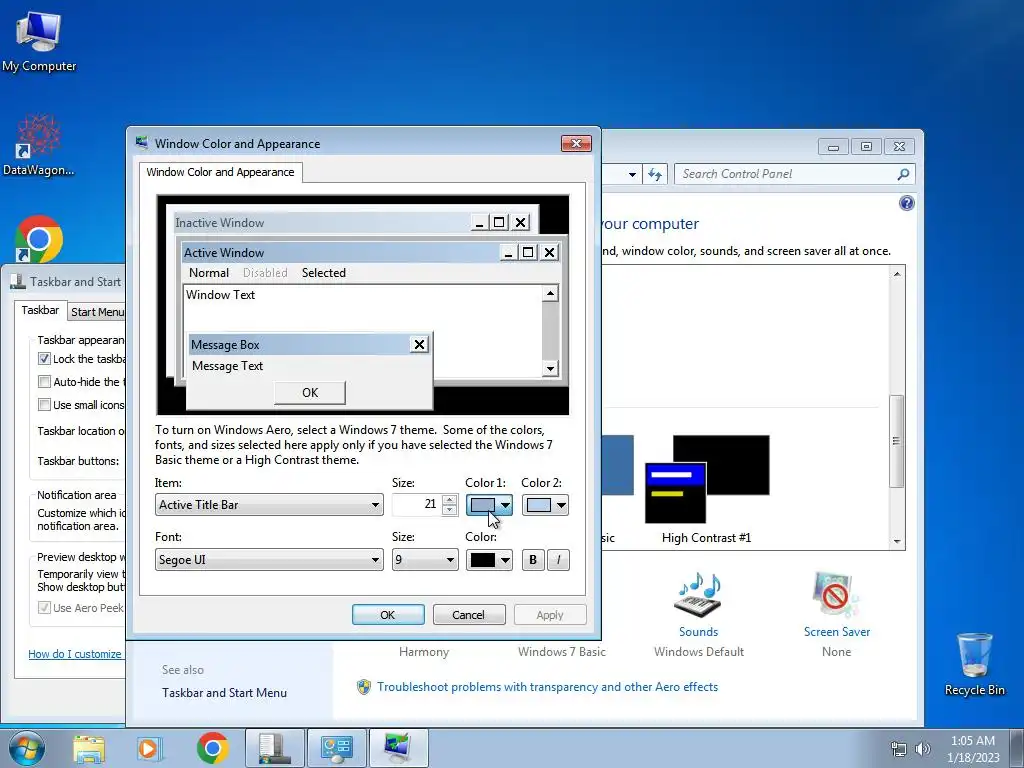1024x768 pixels.
Task: Enable Auto-hide the taskbar checkbox
Action: coord(44,381)
